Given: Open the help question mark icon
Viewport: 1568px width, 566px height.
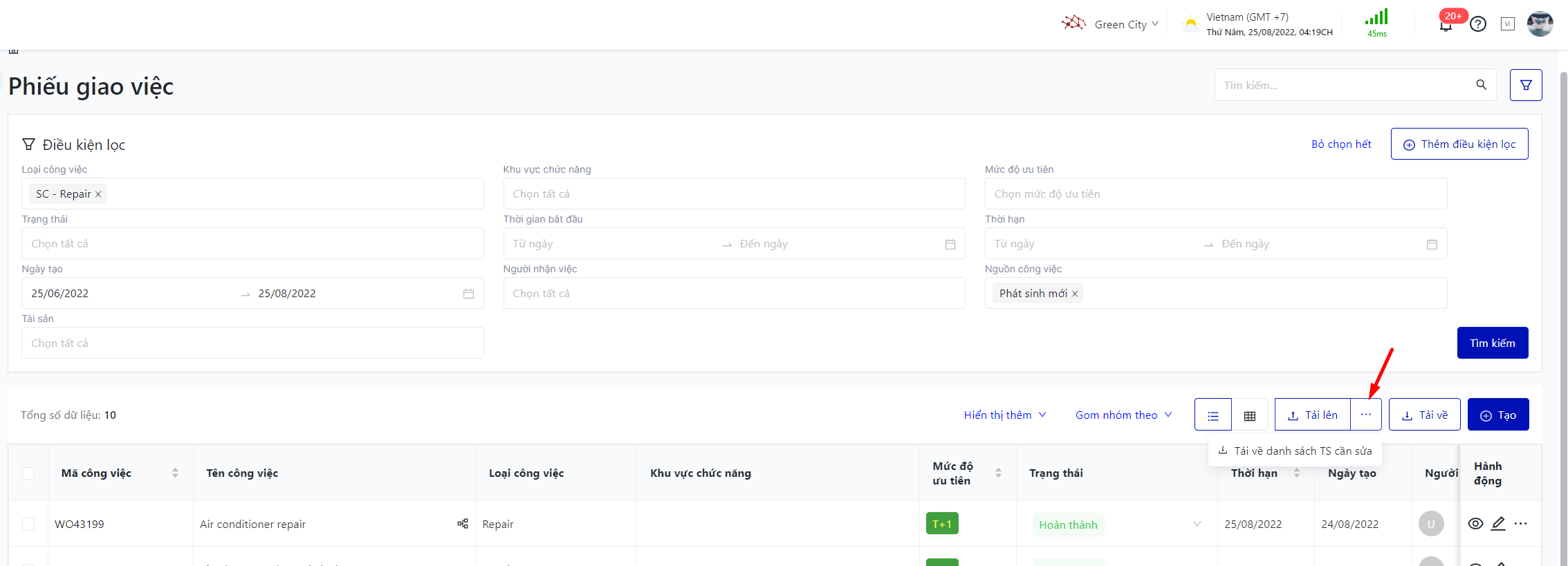Looking at the screenshot, I should [1478, 24].
